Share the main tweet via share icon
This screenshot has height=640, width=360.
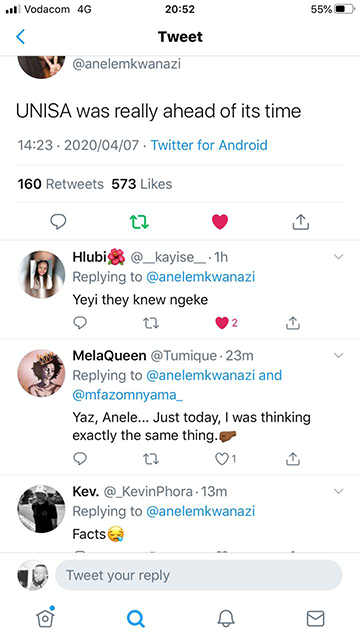click(x=301, y=222)
